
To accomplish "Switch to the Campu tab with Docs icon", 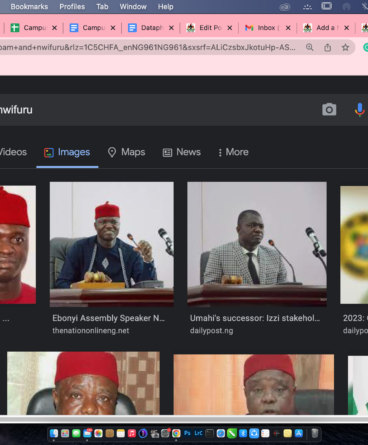I will click(92, 28).
